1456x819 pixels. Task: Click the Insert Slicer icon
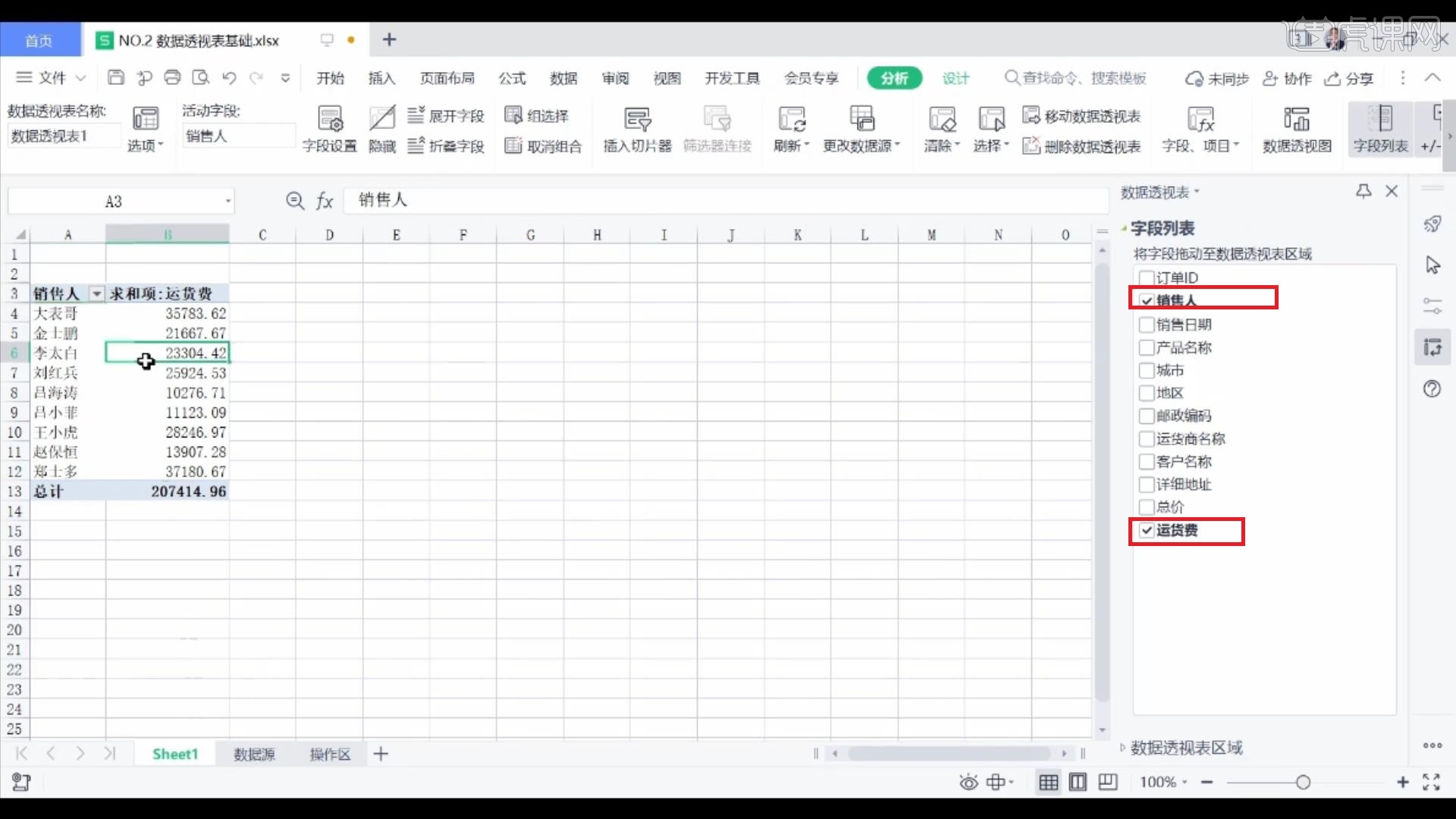(x=637, y=120)
